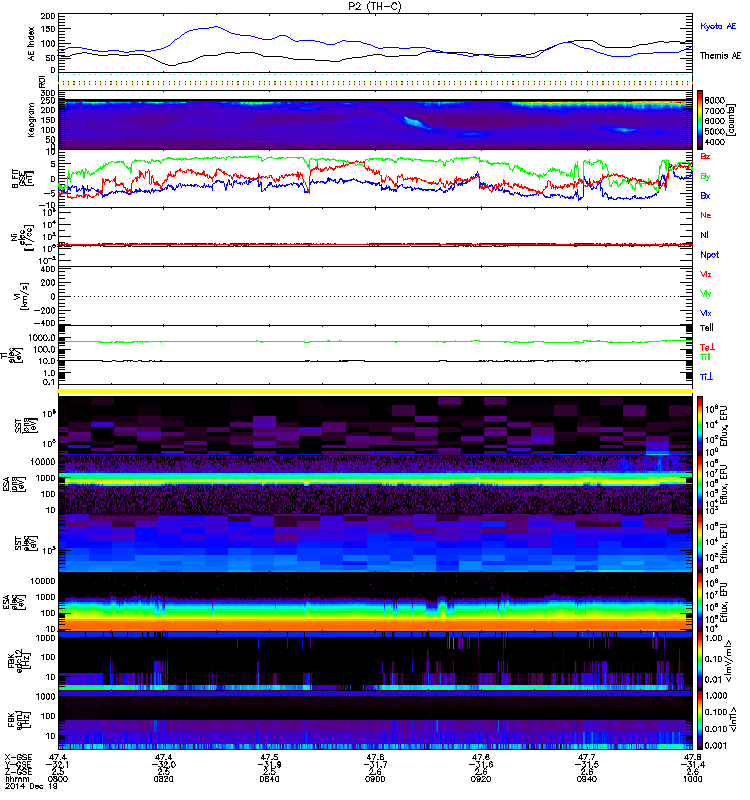750x800 pixels.
Task: Click the green Viy velocity label
Action: [x=706, y=294]
